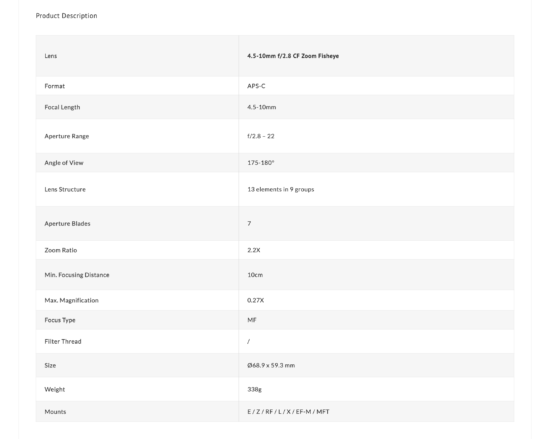The height and width of the screenshot is (439, 550).
Task: Select the APS-C format value
Action: click(256, 86)
